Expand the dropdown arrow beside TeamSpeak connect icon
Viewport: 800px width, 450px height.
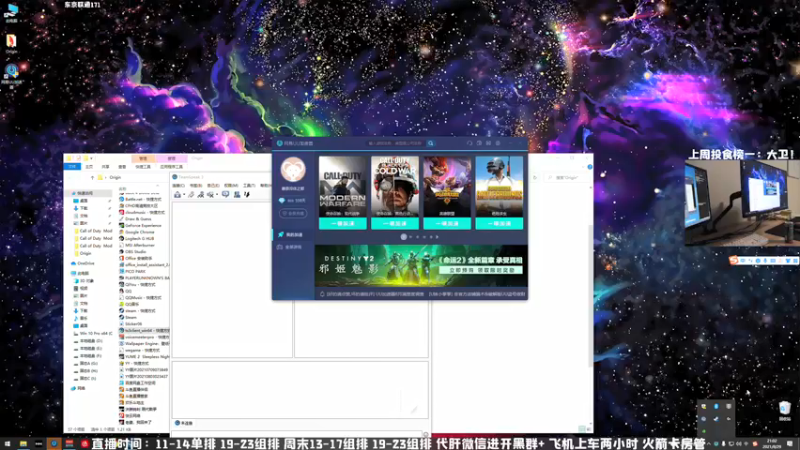click(x=184, y=195)
